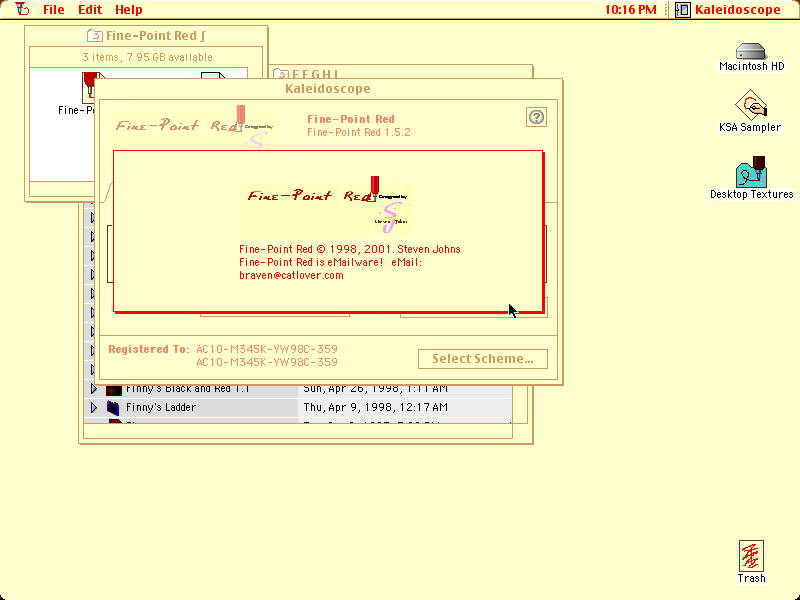Click the Fine-Point Red logo in the red-bordered panel
Screen dimensions: 800x600
(x=326, y=206)
